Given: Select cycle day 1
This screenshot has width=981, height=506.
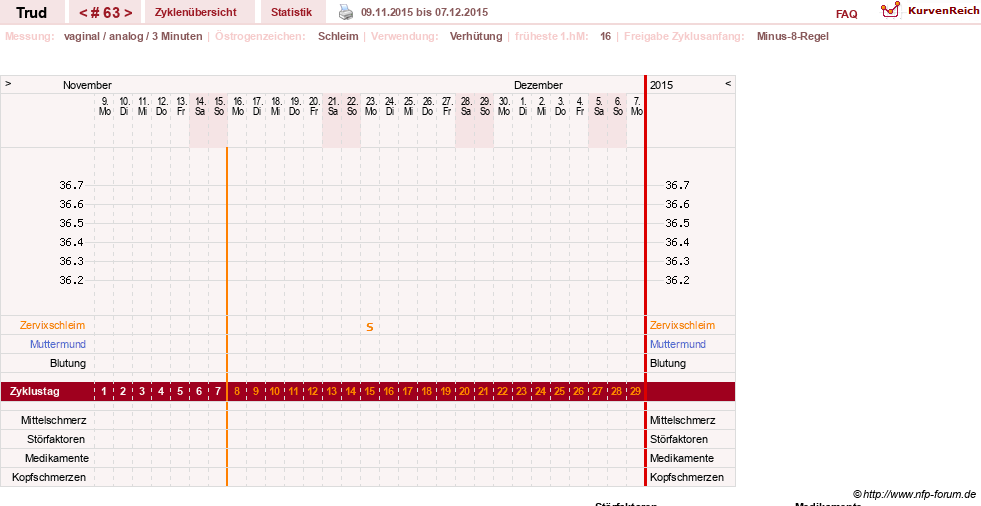Looking at the screenshot, I should (104, 392).
